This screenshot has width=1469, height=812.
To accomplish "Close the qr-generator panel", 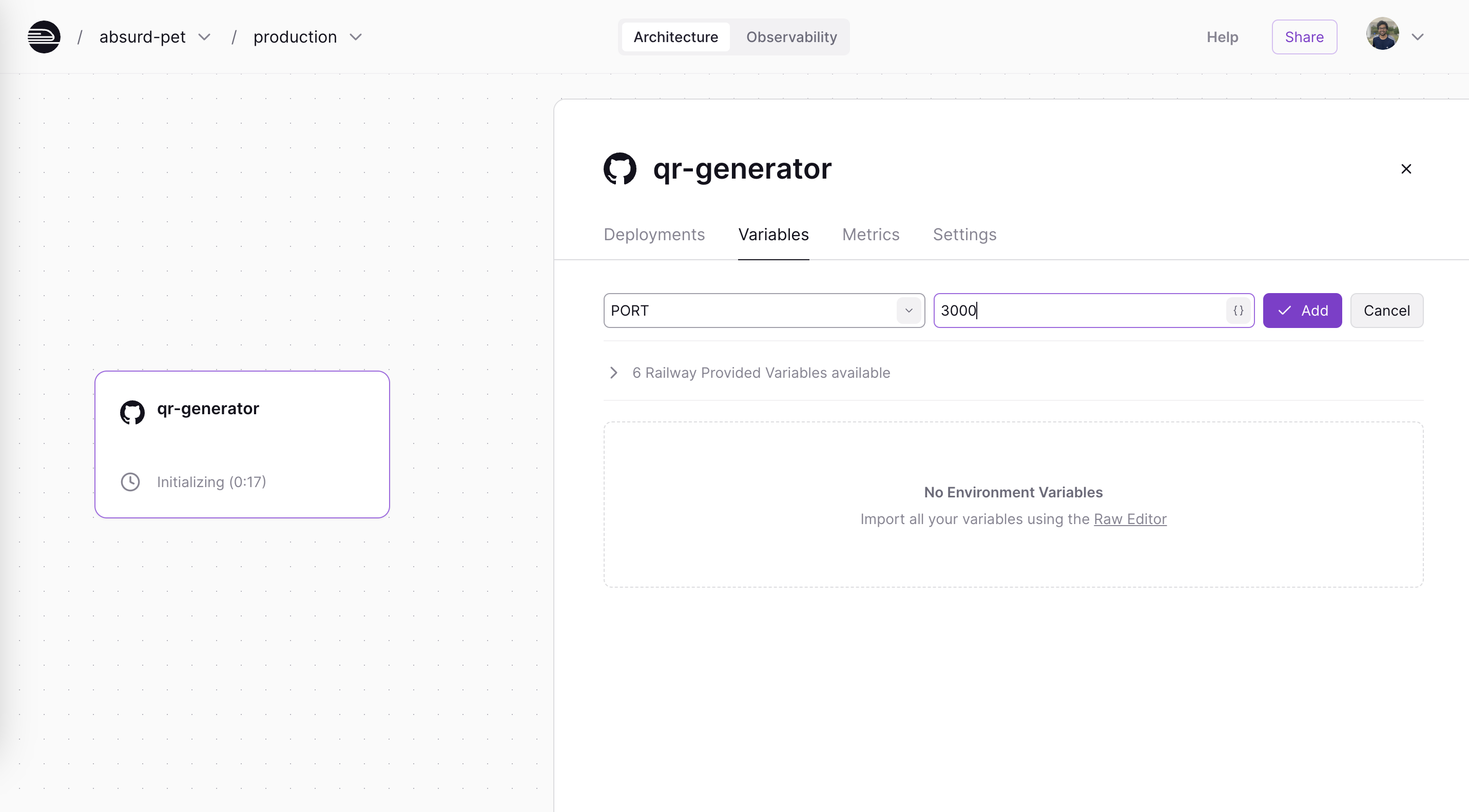I will 1406,169.
